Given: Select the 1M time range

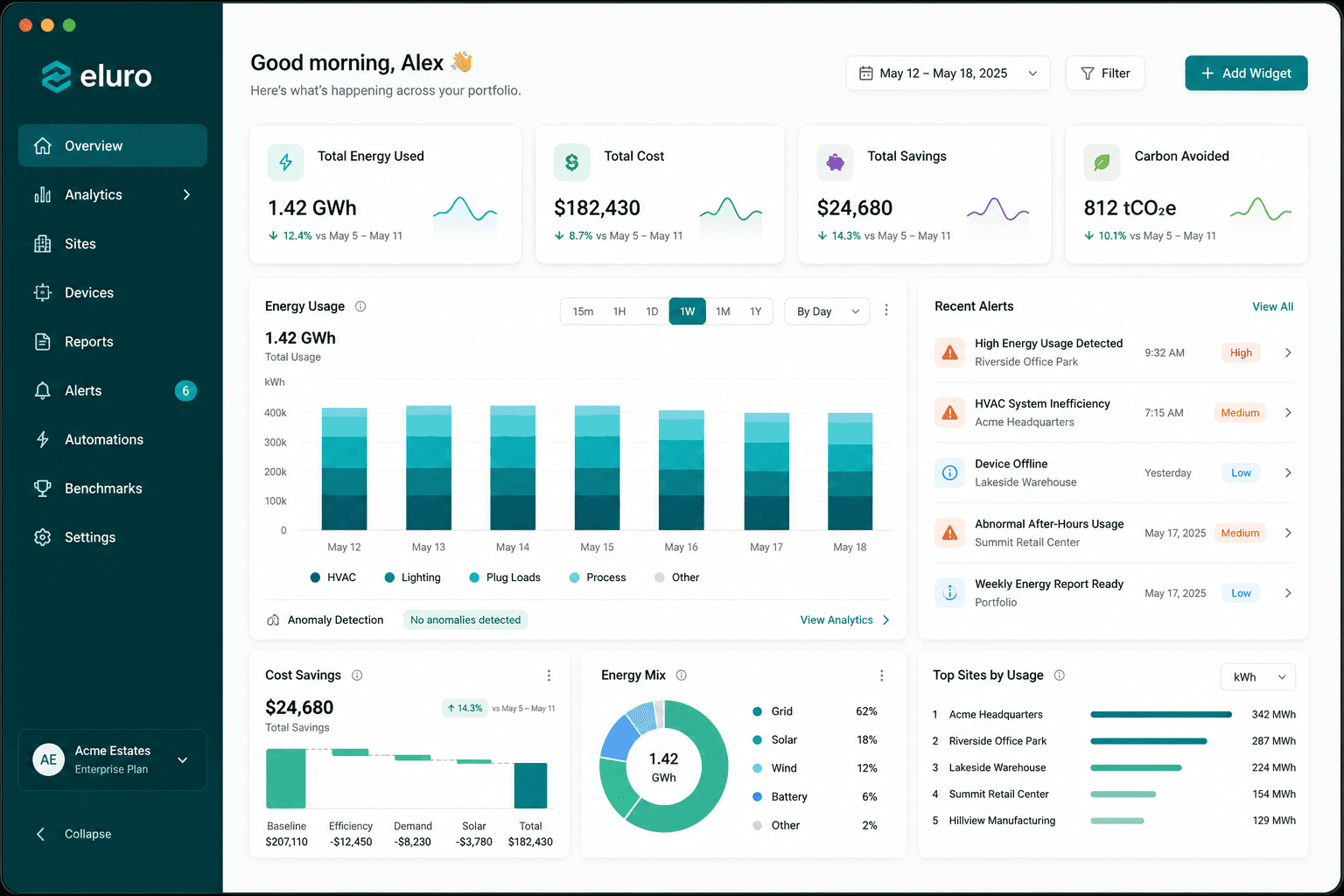Looking at the screenshot, I should [723, 311].
